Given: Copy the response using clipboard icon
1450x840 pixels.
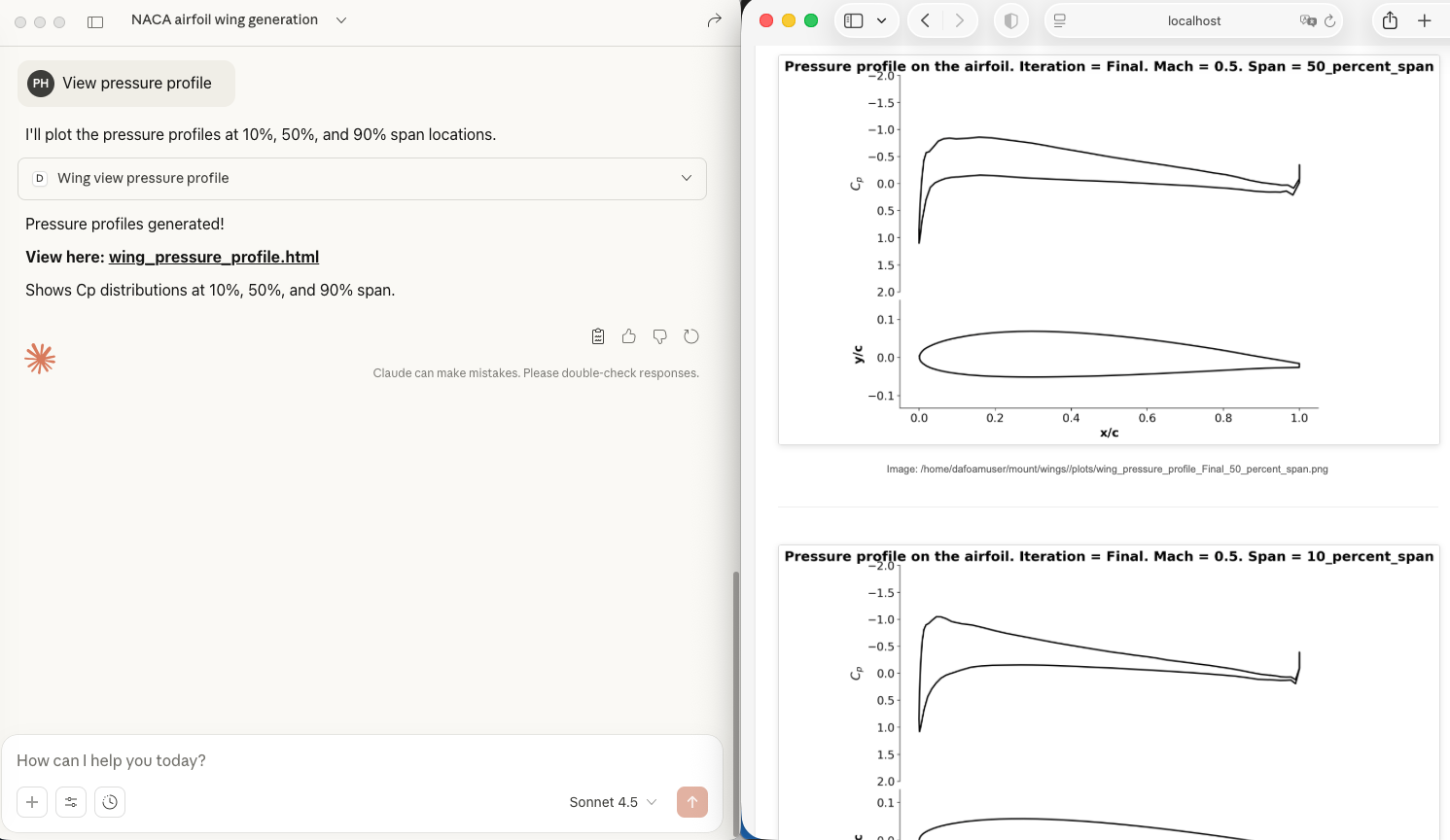Looking at the screenshot, I should click(x=598, y=336).
